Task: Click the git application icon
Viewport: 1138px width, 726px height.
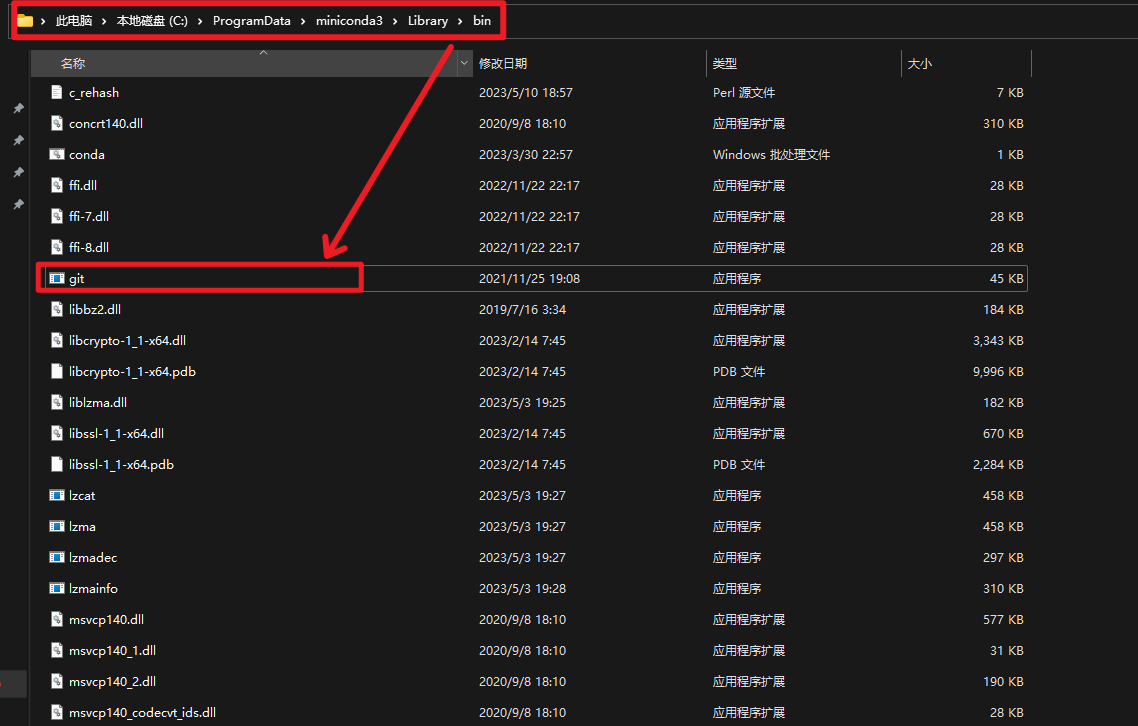Action: 57,278
